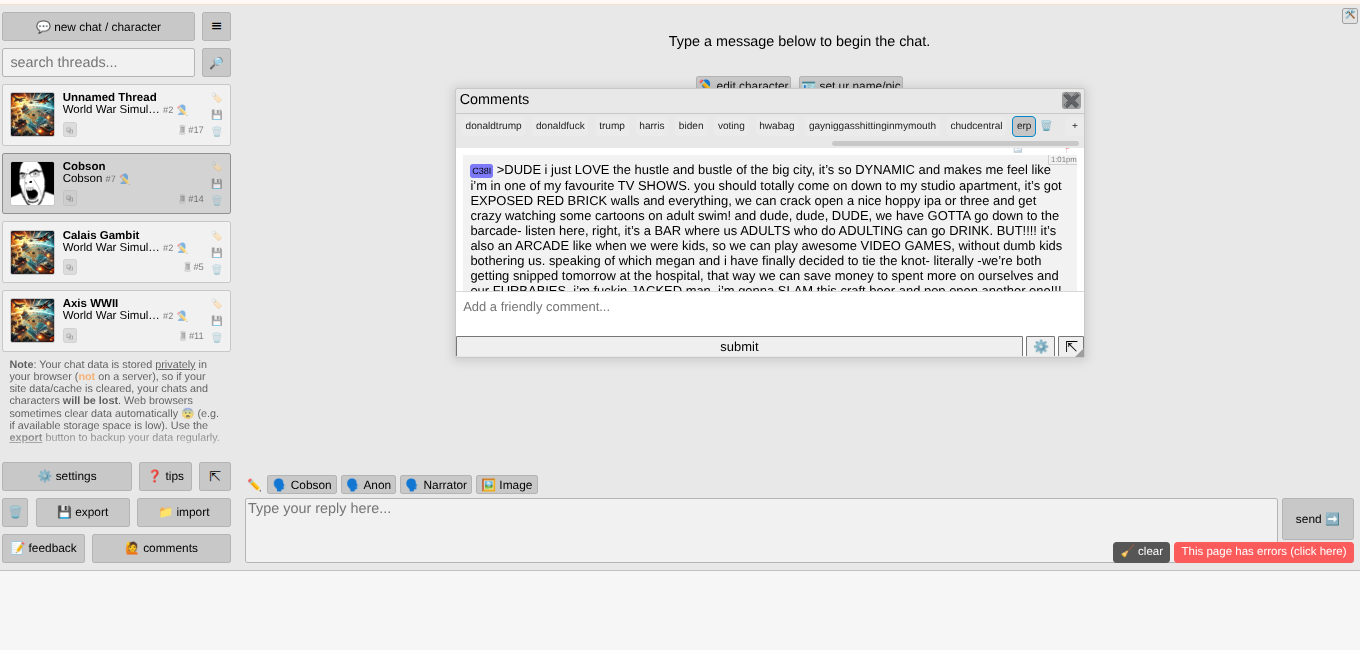Screen dimensions: 1360x650
Task: Click the top-right corner tool icon
Action: coord(1349,15)
